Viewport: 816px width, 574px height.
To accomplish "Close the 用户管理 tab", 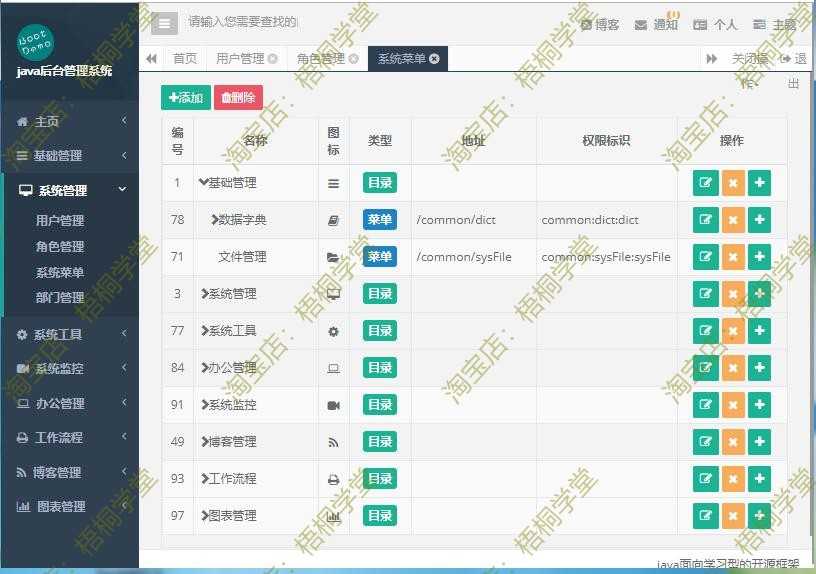I will point(273,59).
